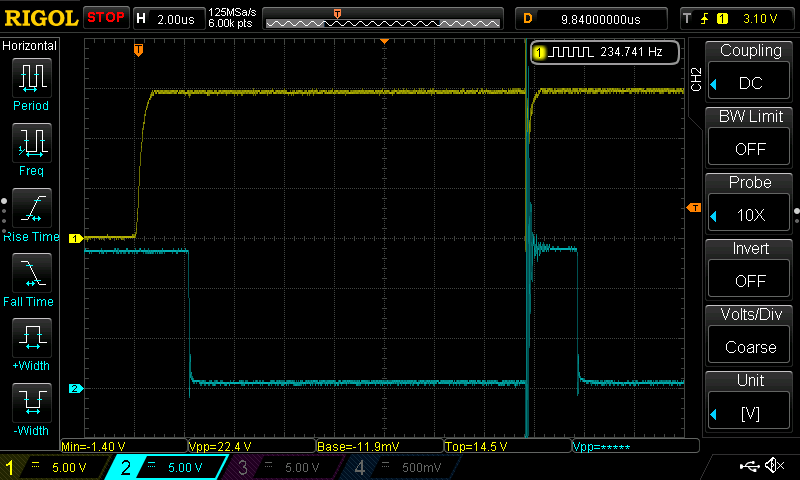The width and height of the screenshot is (800, 480).
Task: Choose the Rise Time measurement icon
Action: click(x=31, y=209)
